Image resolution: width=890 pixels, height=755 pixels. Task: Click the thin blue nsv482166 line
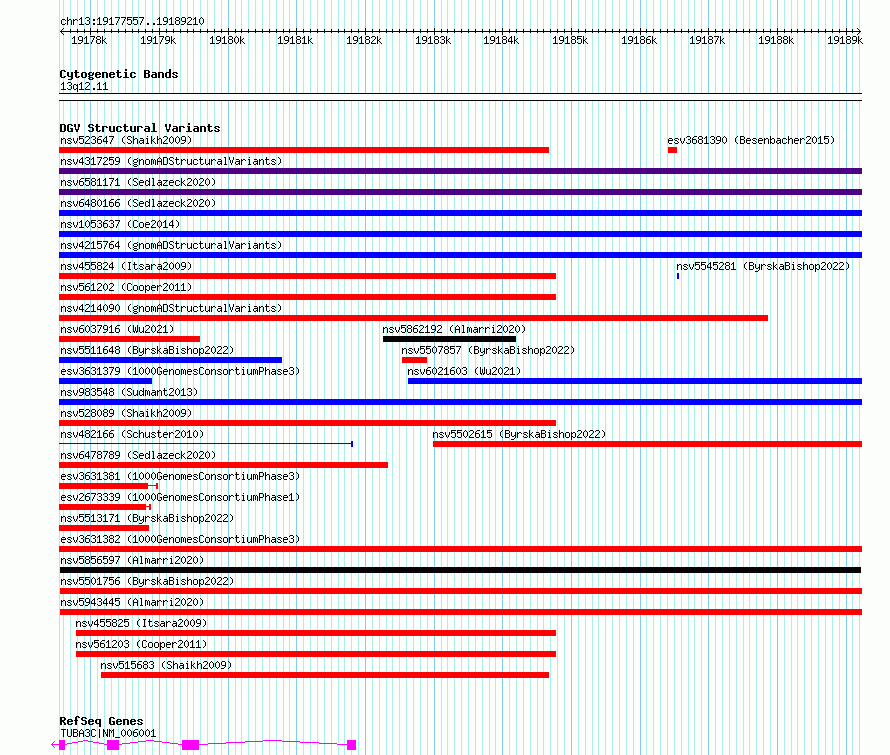point(206,444)
